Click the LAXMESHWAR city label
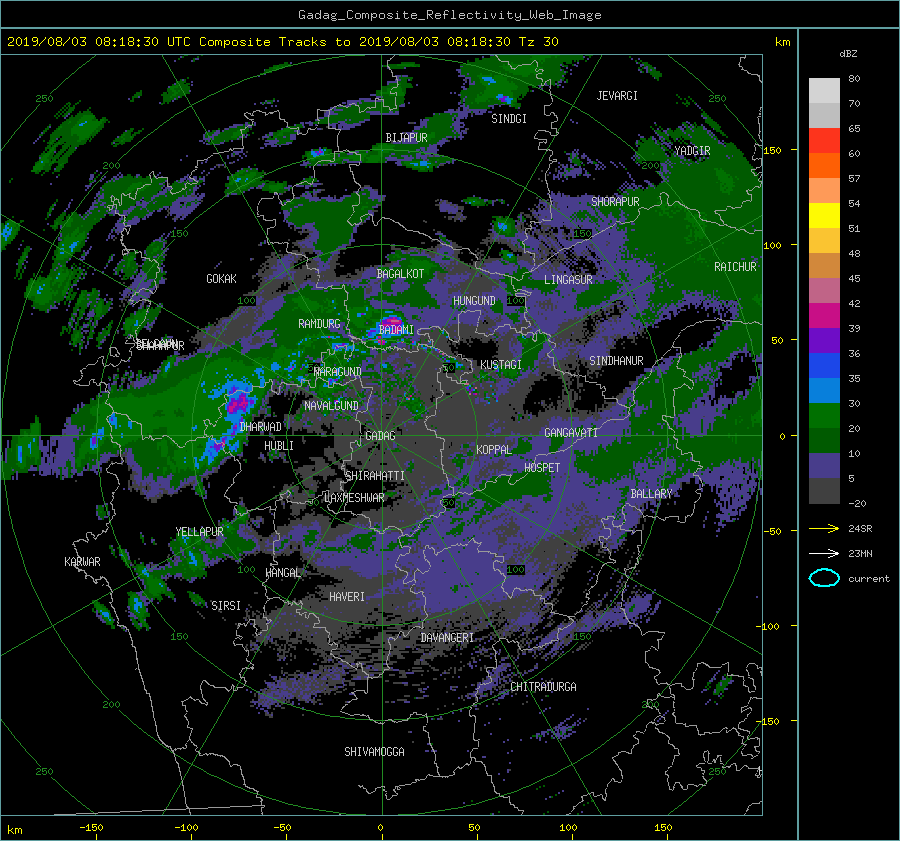The image size is (900, 841). (354, 498)
